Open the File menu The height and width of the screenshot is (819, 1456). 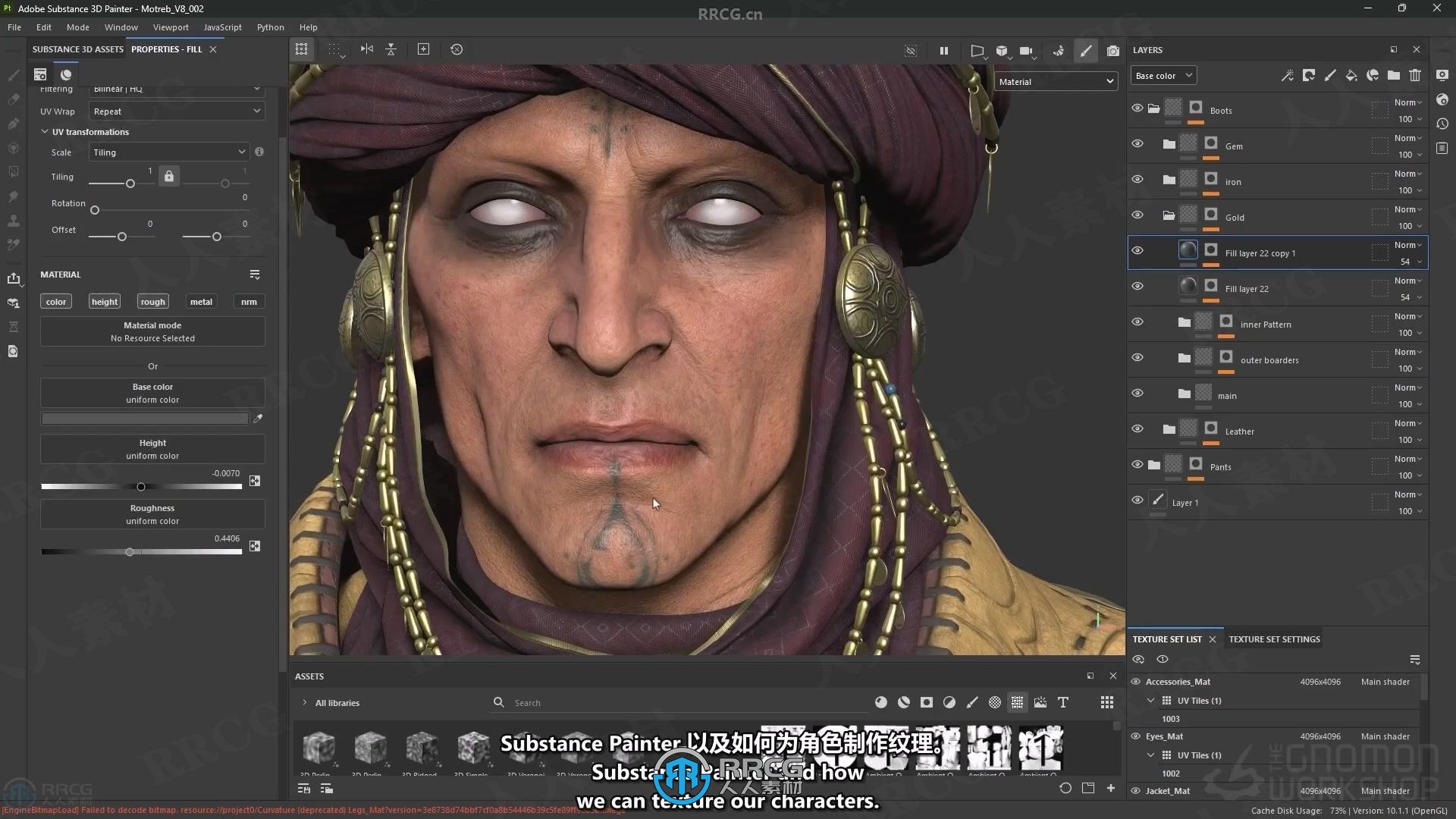coord(14,27)
